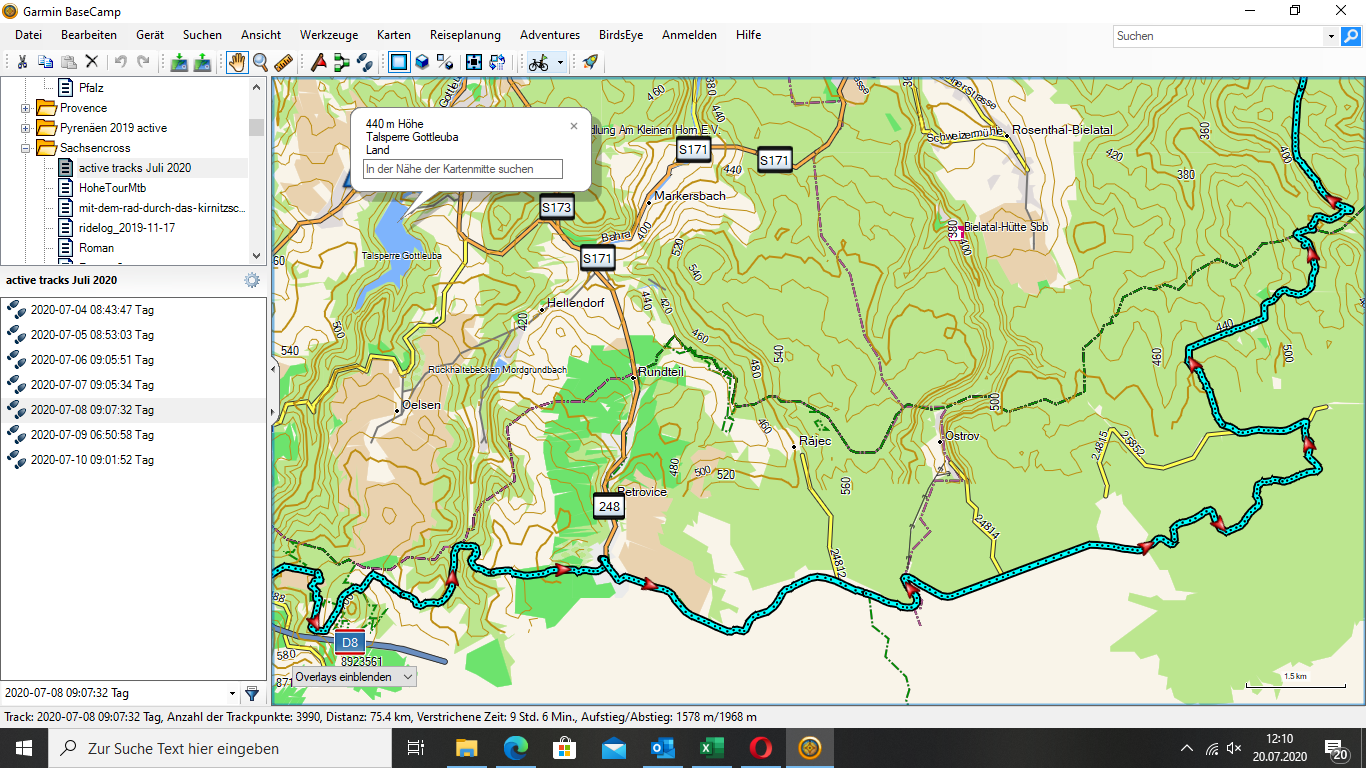The image size is (1366, 768).
Task: Select the Zoom magnifier tool
Action: (x=260, y=62)
